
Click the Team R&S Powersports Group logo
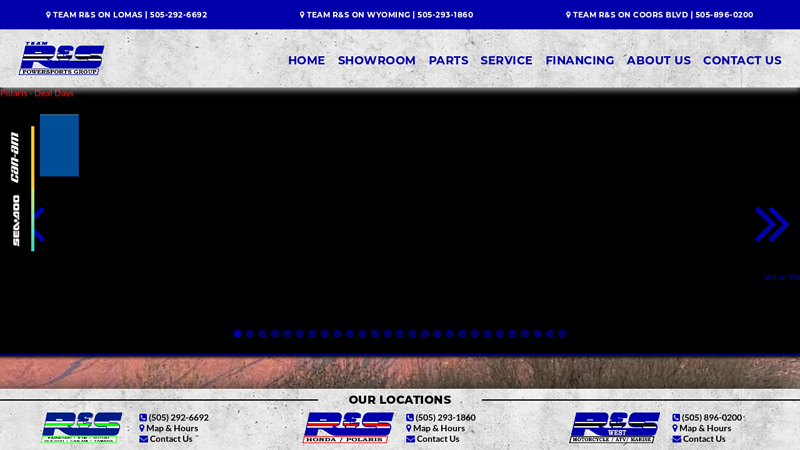[x=61, y=59]
